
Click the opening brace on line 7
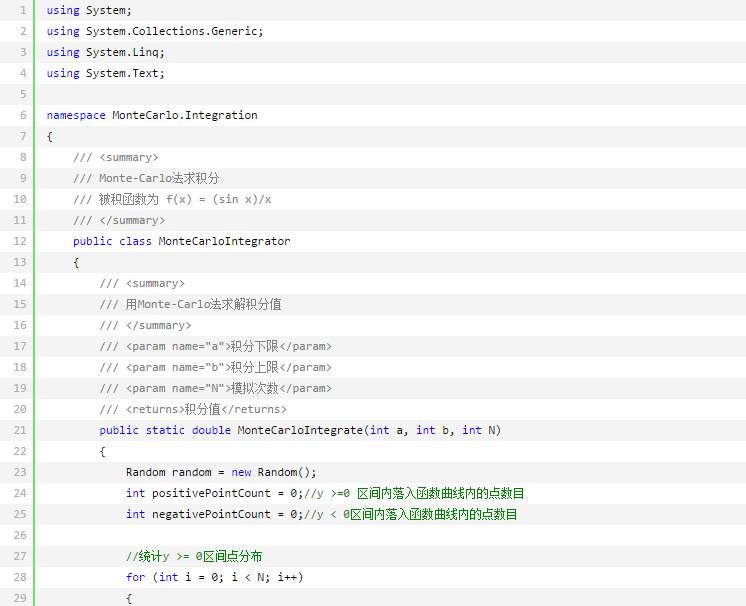pyautogui.click(x=49, y=137)
